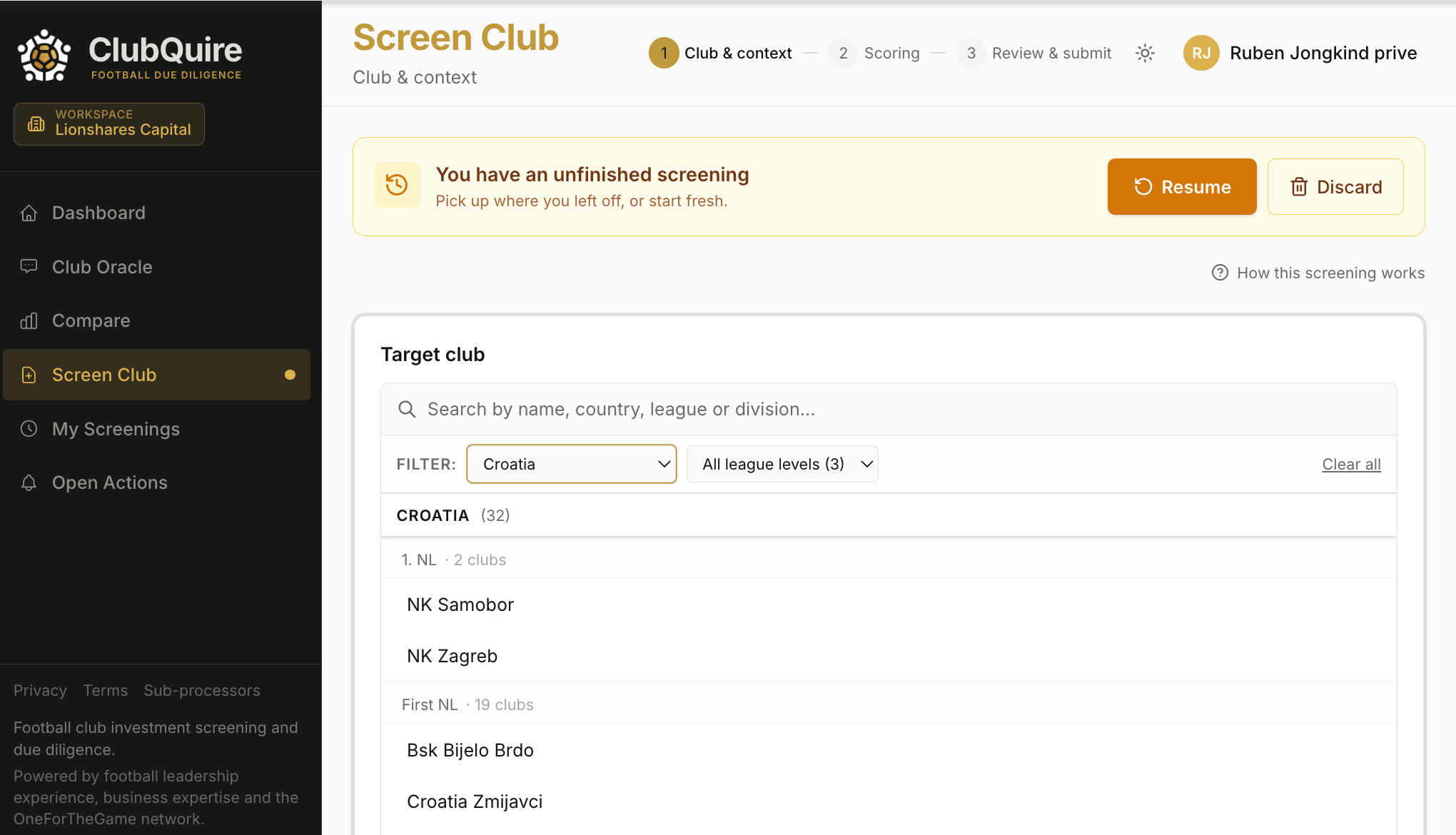1456x835 pixels.
Task: Open the Privacy link
Action: coord(40,690)
